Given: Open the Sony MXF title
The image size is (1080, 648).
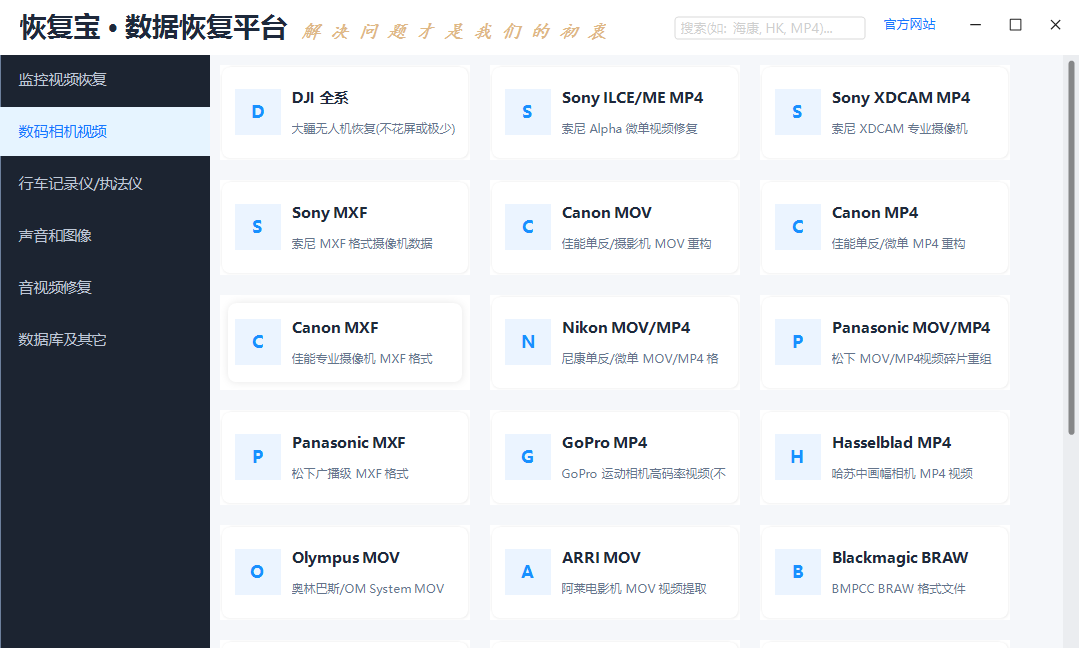Looking at the screenshot, I should pyautogui.click(x=330, y=213).
